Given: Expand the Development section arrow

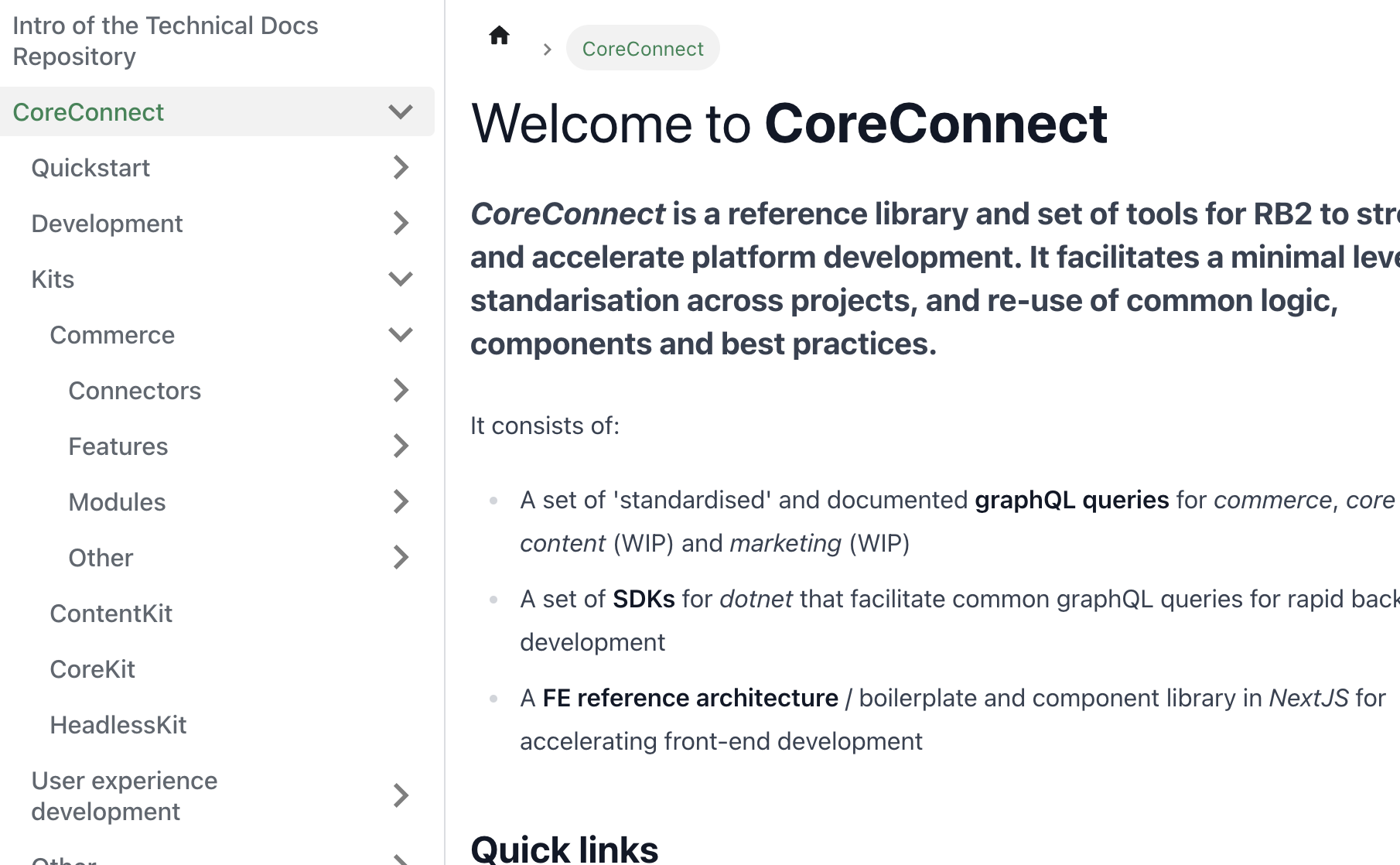Looking at the screenshot, I should tap(400, 224).
